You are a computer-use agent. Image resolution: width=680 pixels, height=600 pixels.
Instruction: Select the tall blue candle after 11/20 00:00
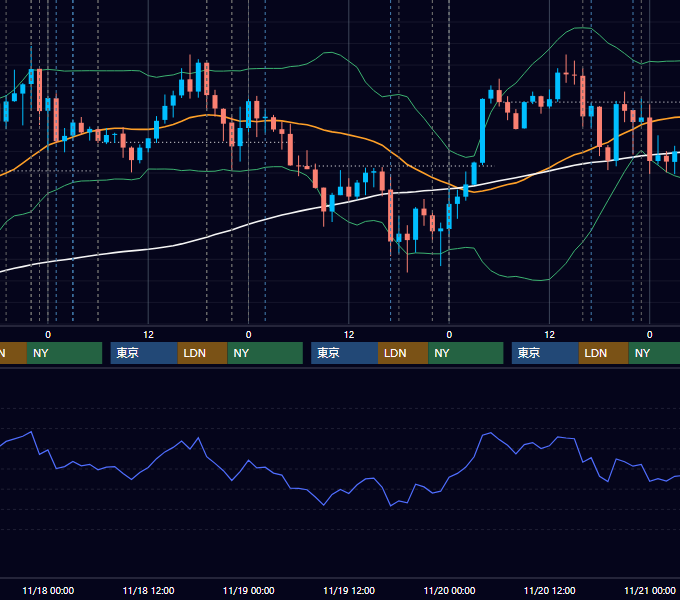(482, 132)
